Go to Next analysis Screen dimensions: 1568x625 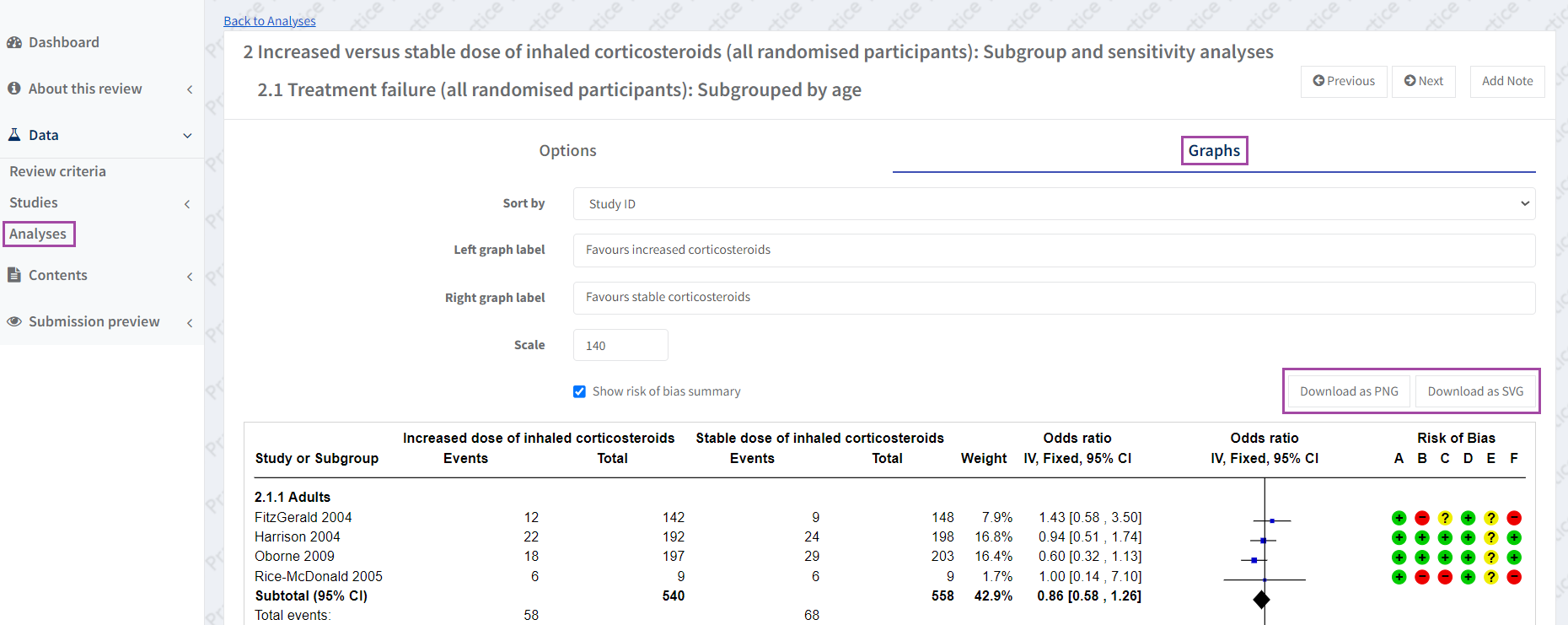pyautogui.click(x=1423, y=81)
